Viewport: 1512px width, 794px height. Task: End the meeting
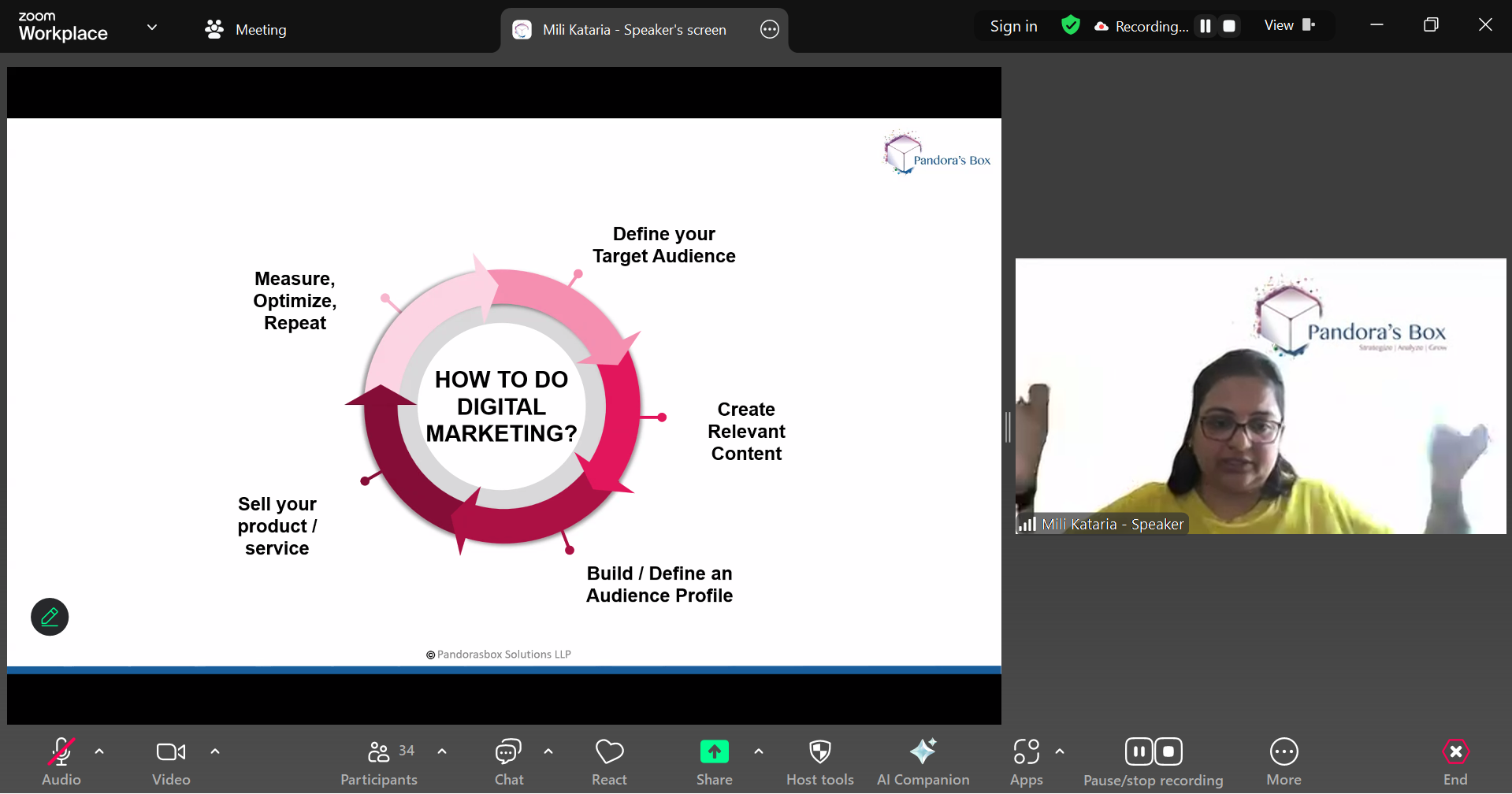(1454, 761)
